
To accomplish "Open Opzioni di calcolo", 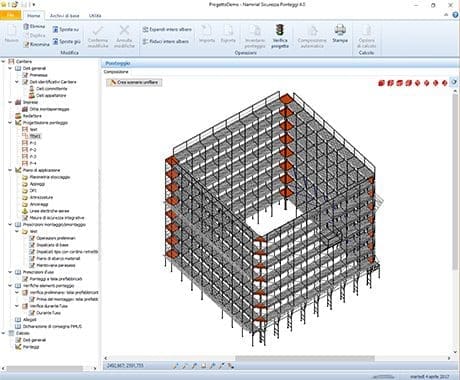I will pyautogui.click(x=366, y=36).
